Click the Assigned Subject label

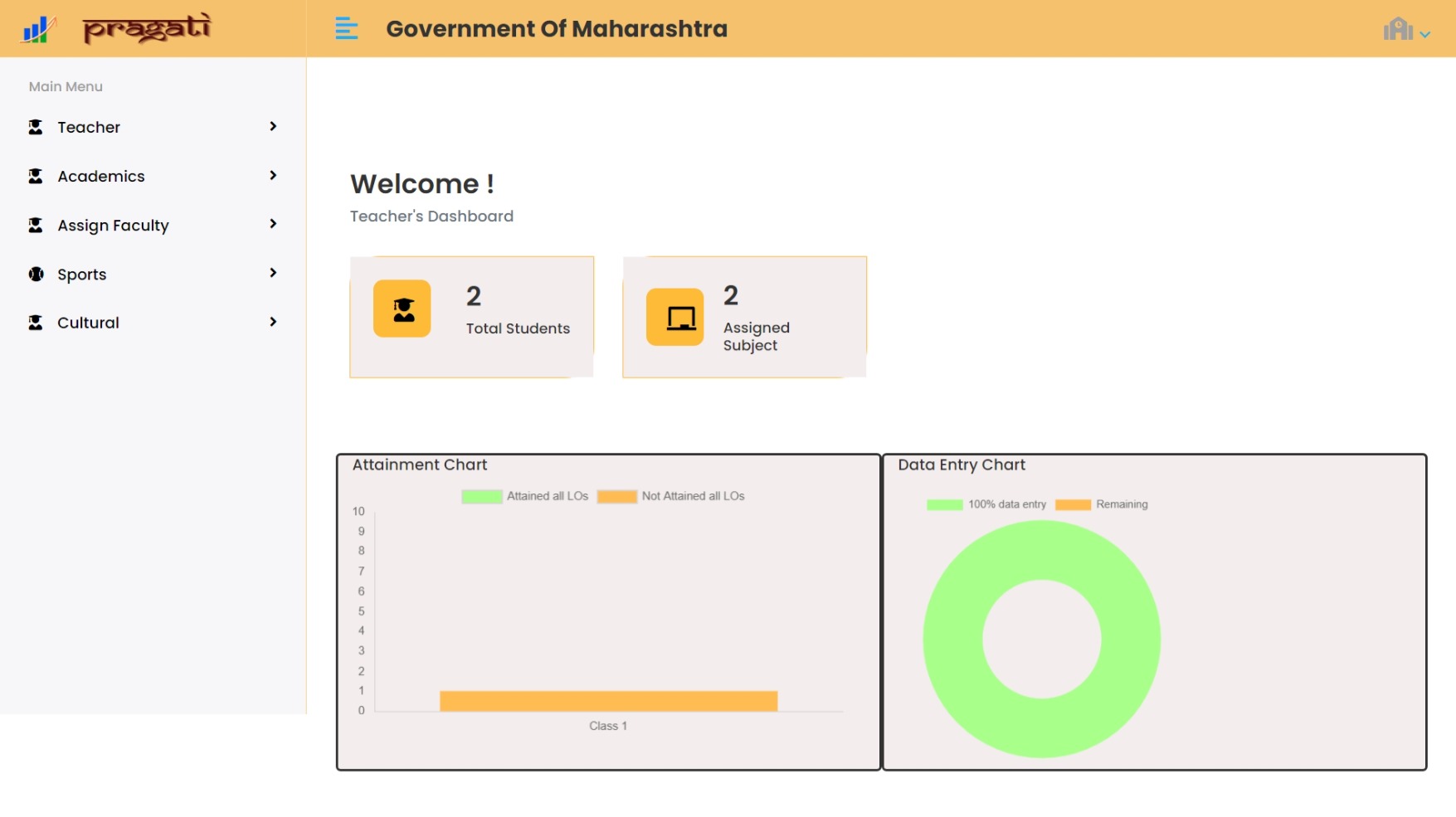click(x=757, y=337)
